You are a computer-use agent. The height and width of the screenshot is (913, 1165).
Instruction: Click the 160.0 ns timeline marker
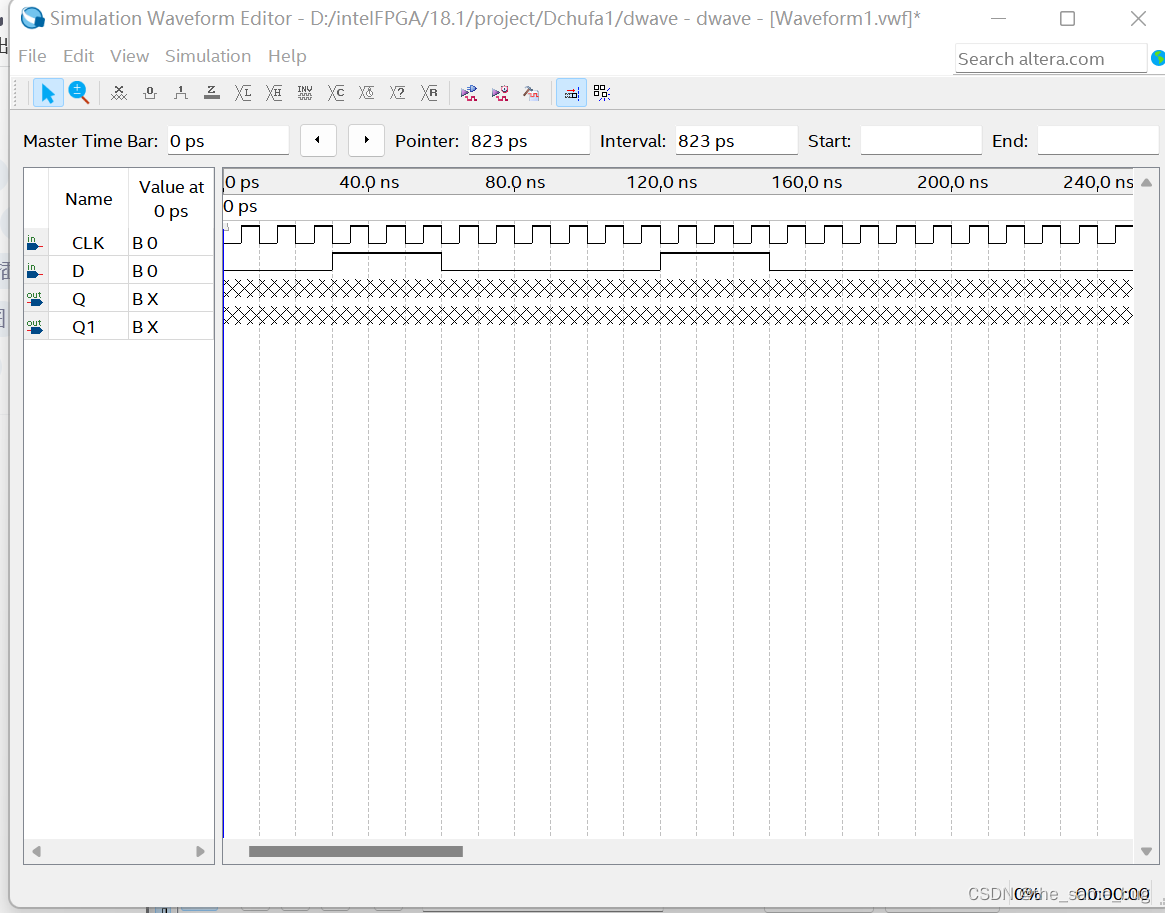tap(806, 182)
